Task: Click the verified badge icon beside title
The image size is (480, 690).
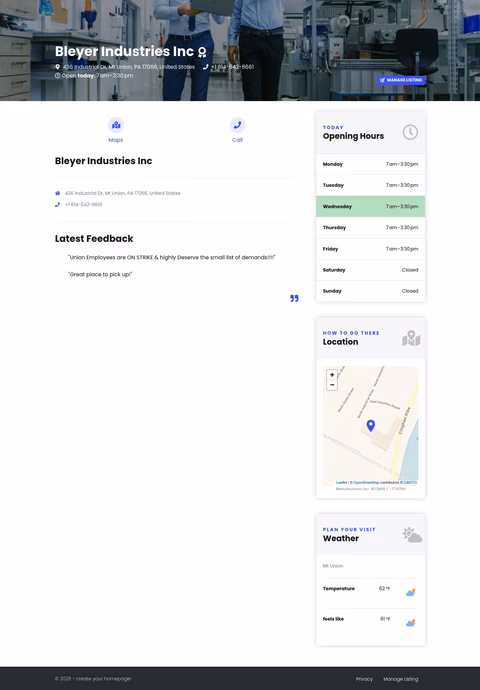Action: pyautogui.click(x=202, y=52)
